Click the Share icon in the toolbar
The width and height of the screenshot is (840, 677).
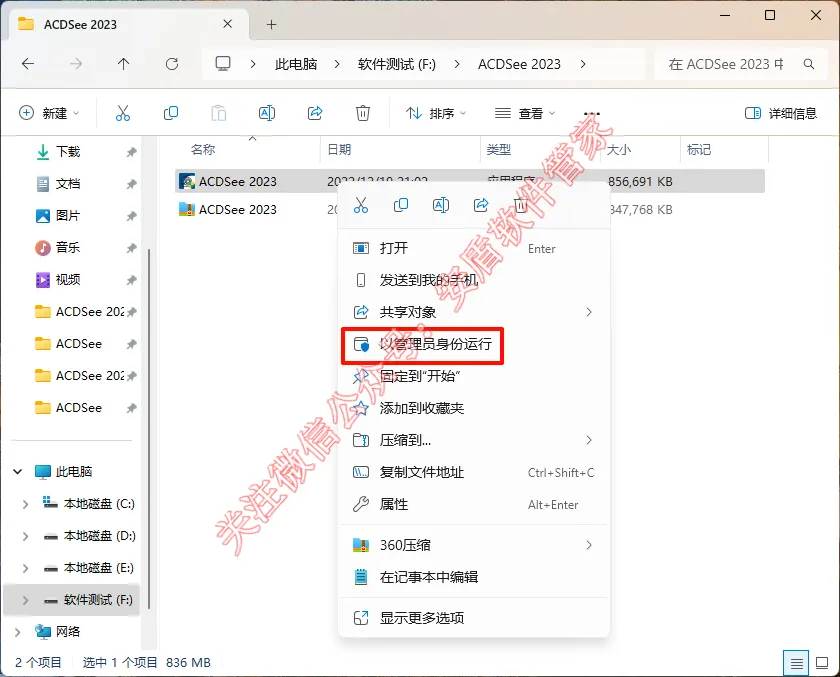click(315, 113)
